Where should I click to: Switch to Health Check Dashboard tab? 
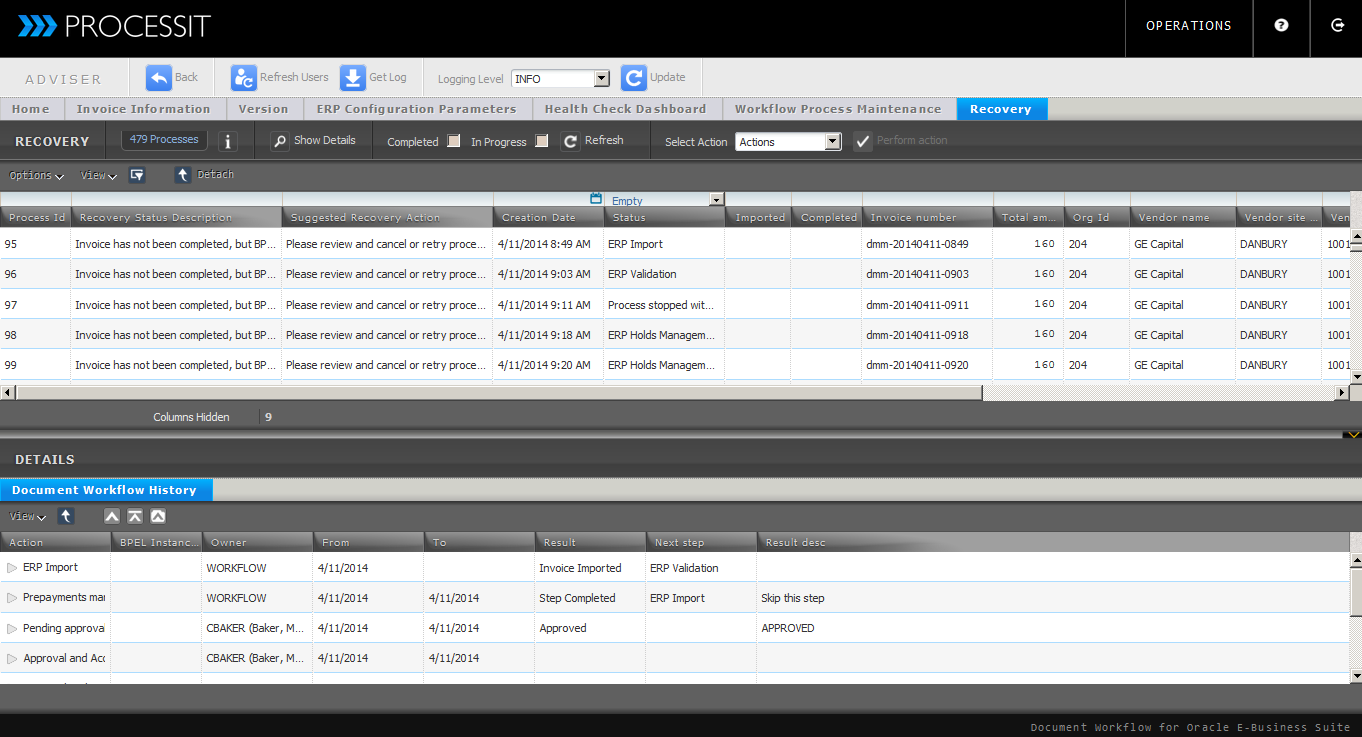[625, 109]
